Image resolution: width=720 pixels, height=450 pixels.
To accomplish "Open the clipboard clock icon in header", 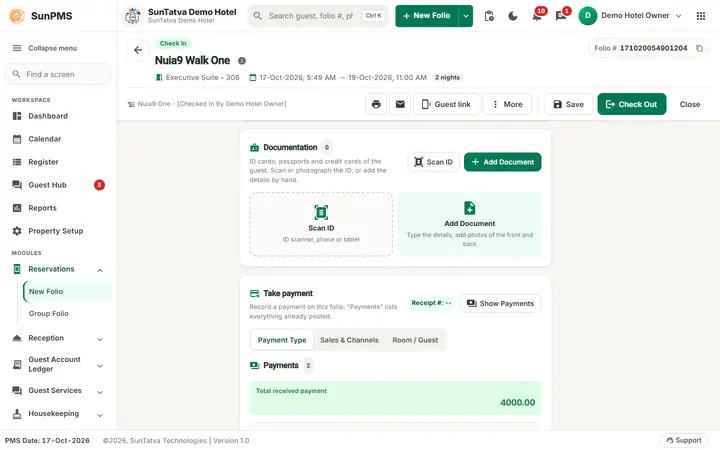I will [x=489, y=16].
